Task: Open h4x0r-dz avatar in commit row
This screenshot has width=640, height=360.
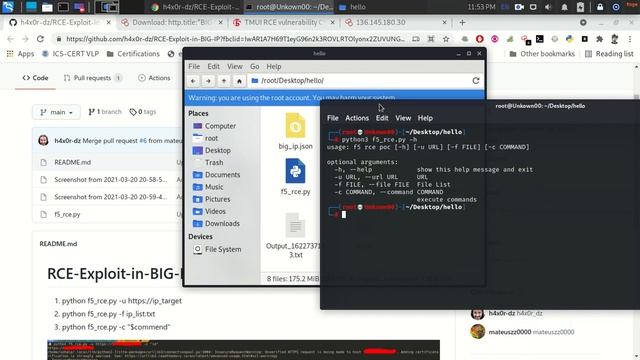Action: click(43, 140)
